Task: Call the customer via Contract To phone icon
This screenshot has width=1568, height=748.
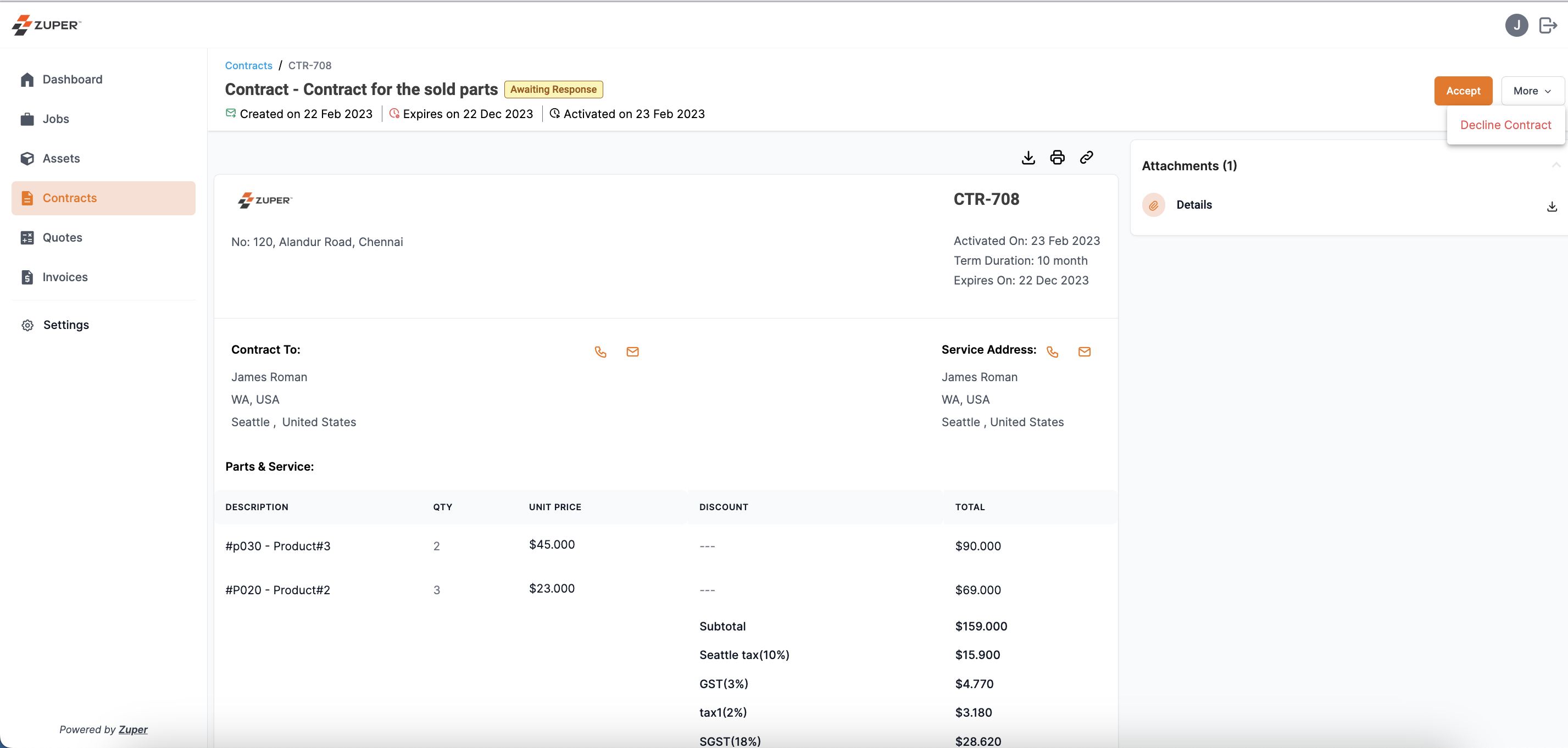Action: coord(600,352)
